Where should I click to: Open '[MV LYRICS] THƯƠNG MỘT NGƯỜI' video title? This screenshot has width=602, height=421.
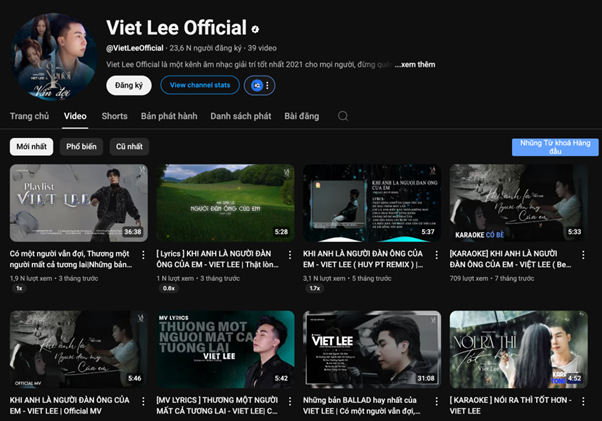217,406
